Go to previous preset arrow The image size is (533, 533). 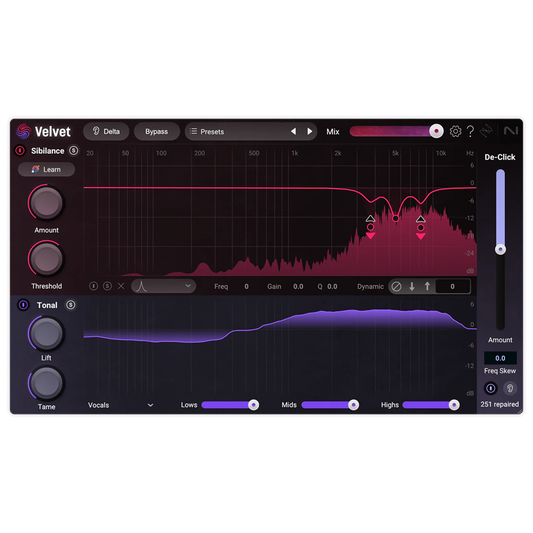pos(293,131)
